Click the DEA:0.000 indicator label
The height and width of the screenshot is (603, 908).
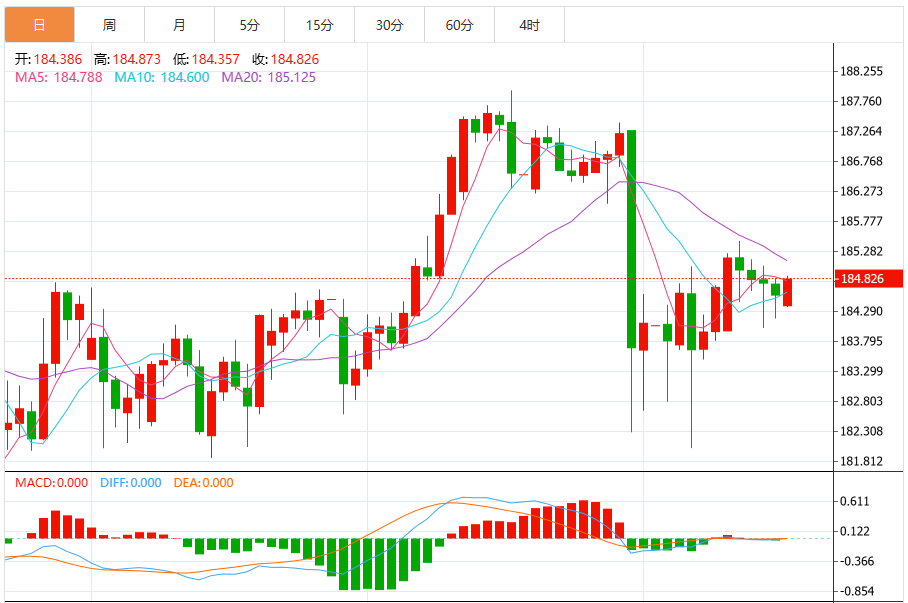point(203,483)
